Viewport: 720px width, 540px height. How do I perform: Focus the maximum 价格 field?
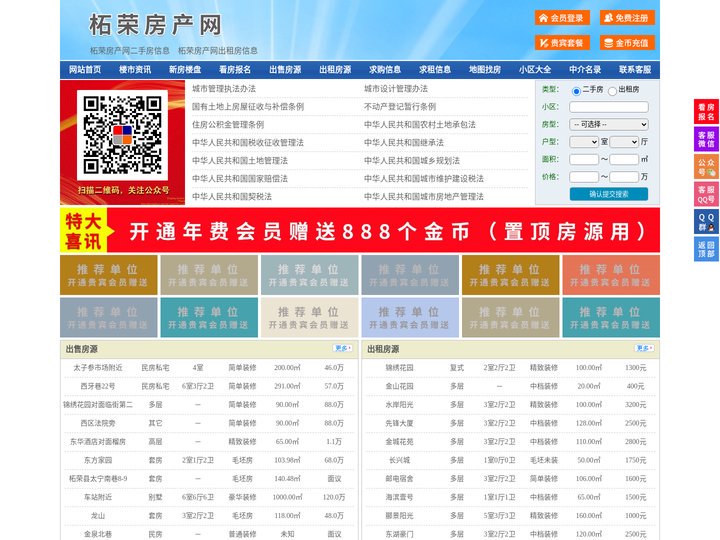pos(624,177)
